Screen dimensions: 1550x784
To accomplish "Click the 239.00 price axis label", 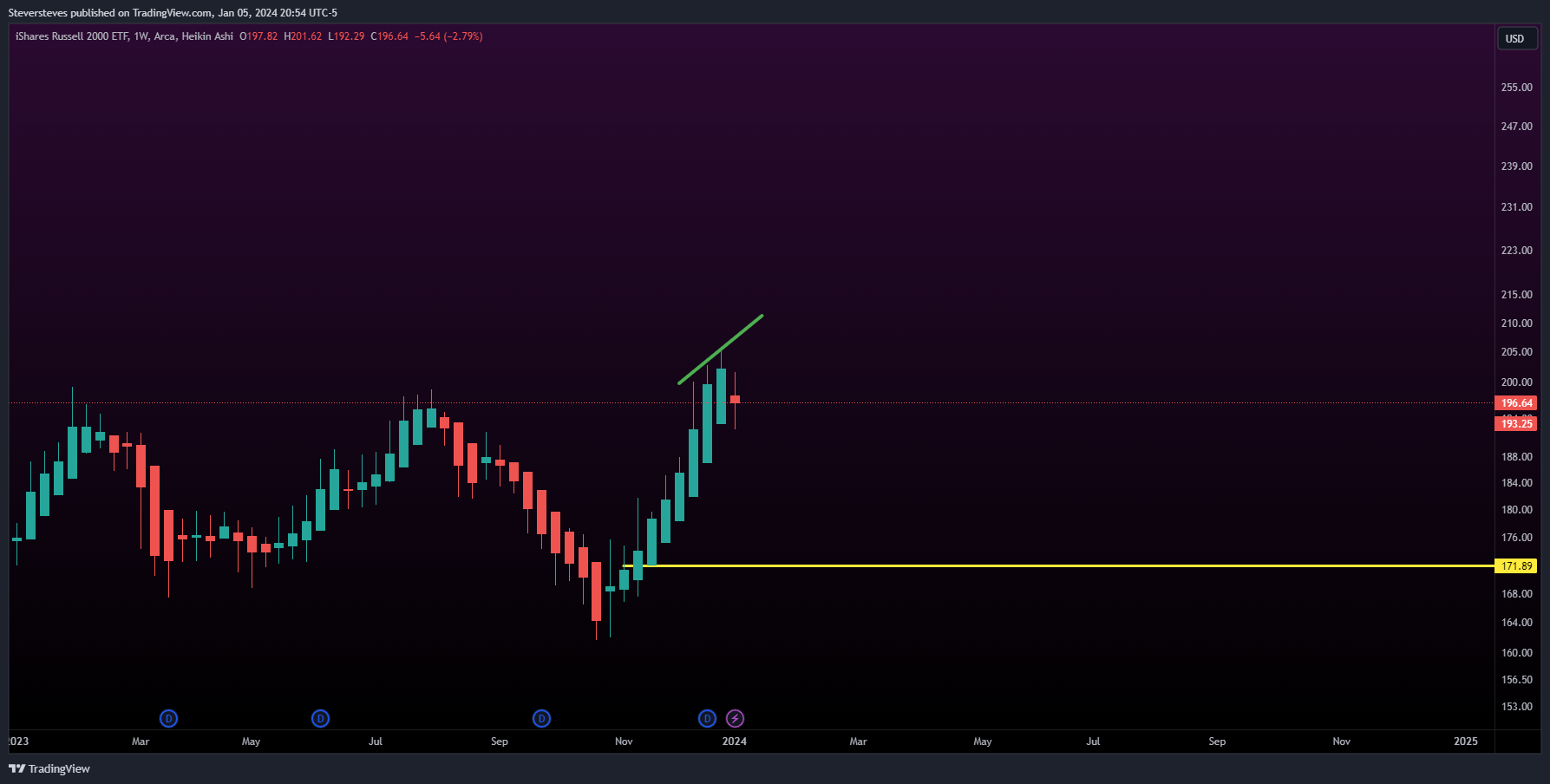I will click(x=1516, y=167).
